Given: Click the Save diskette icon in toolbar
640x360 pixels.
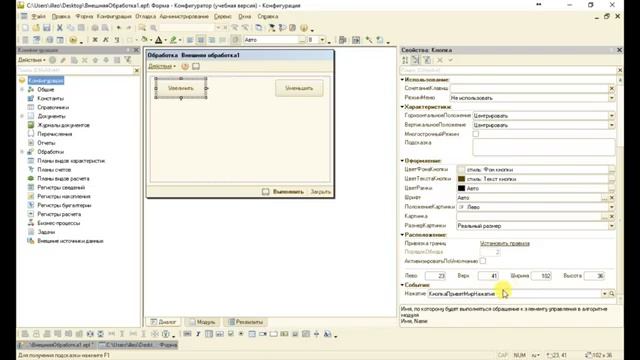Looking at the screenshot, I should 47,28.
